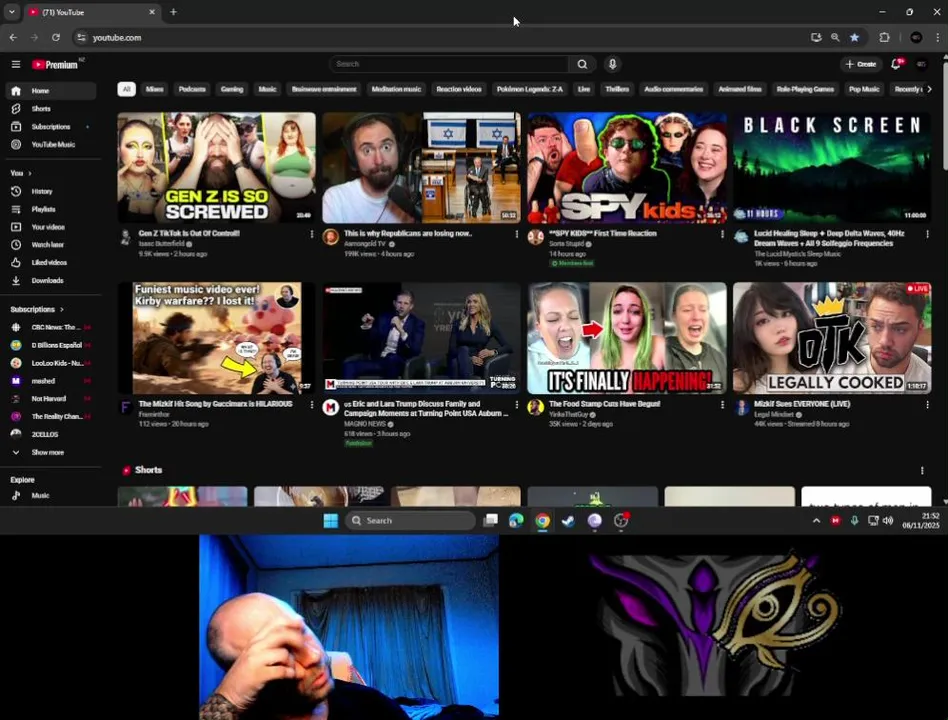Open the 2CELLOS subscription channel

coord(51,434)
